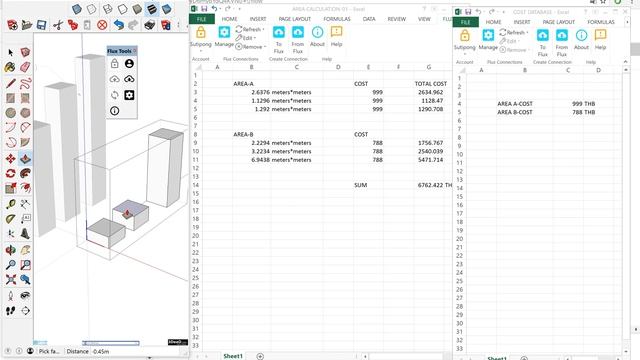Activate the Orbit tool

pos(11,250)
